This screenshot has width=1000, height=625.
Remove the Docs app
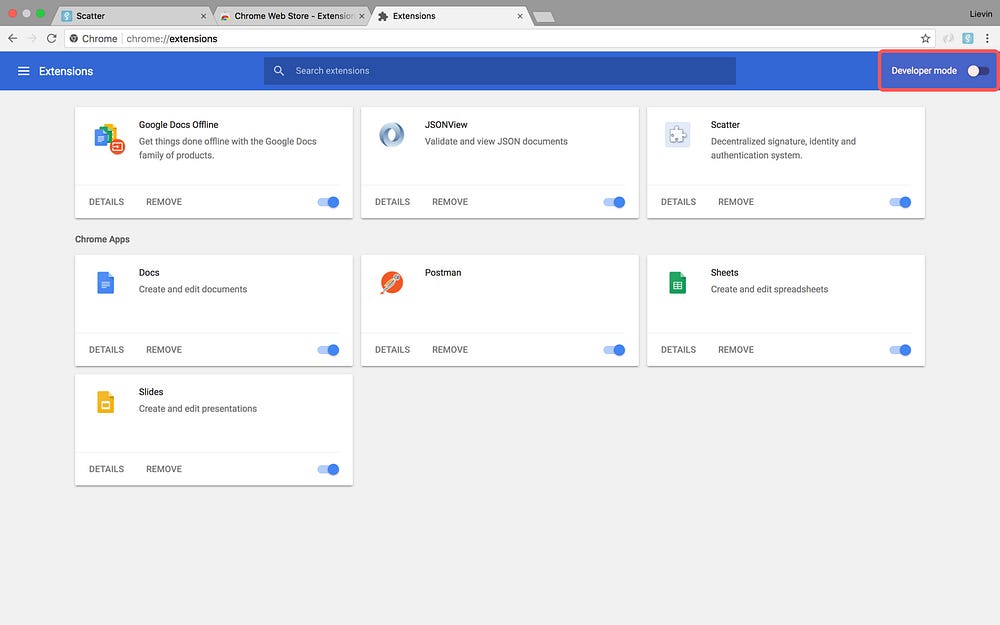164,350
